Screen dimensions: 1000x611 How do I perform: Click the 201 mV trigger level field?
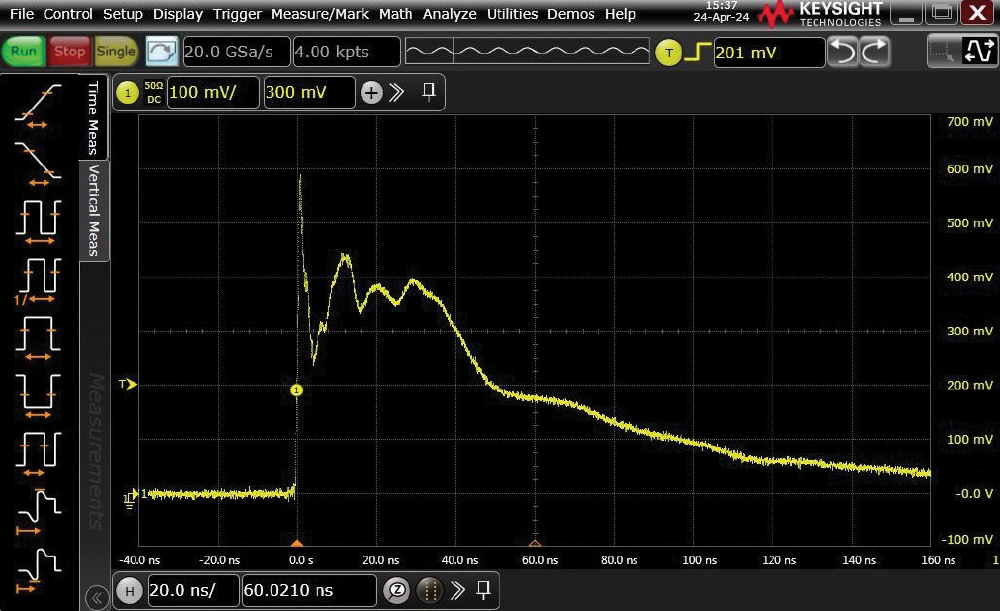coord(768,52)
